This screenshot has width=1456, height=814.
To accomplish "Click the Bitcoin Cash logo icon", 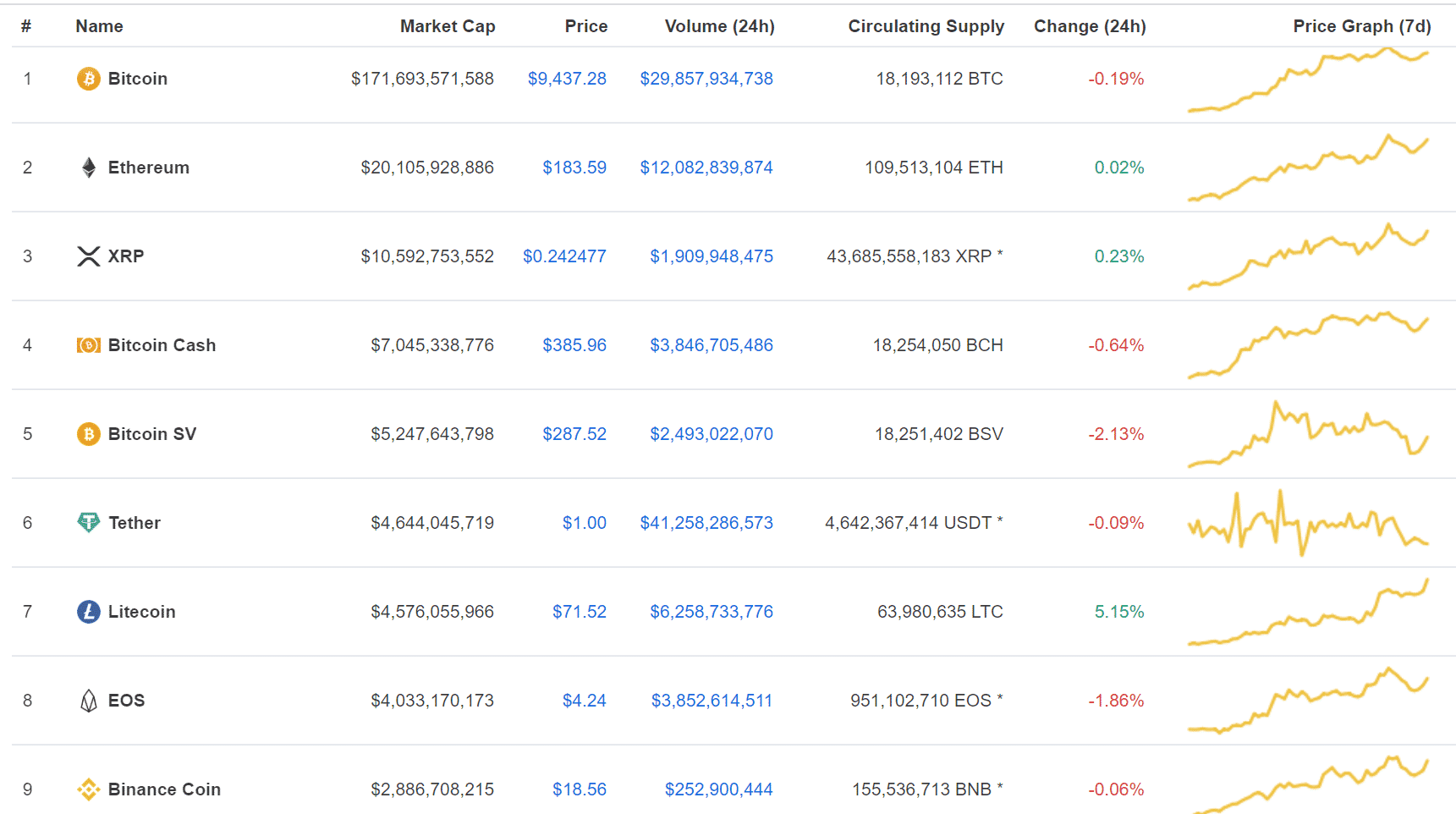I will (x=89, y=345).
